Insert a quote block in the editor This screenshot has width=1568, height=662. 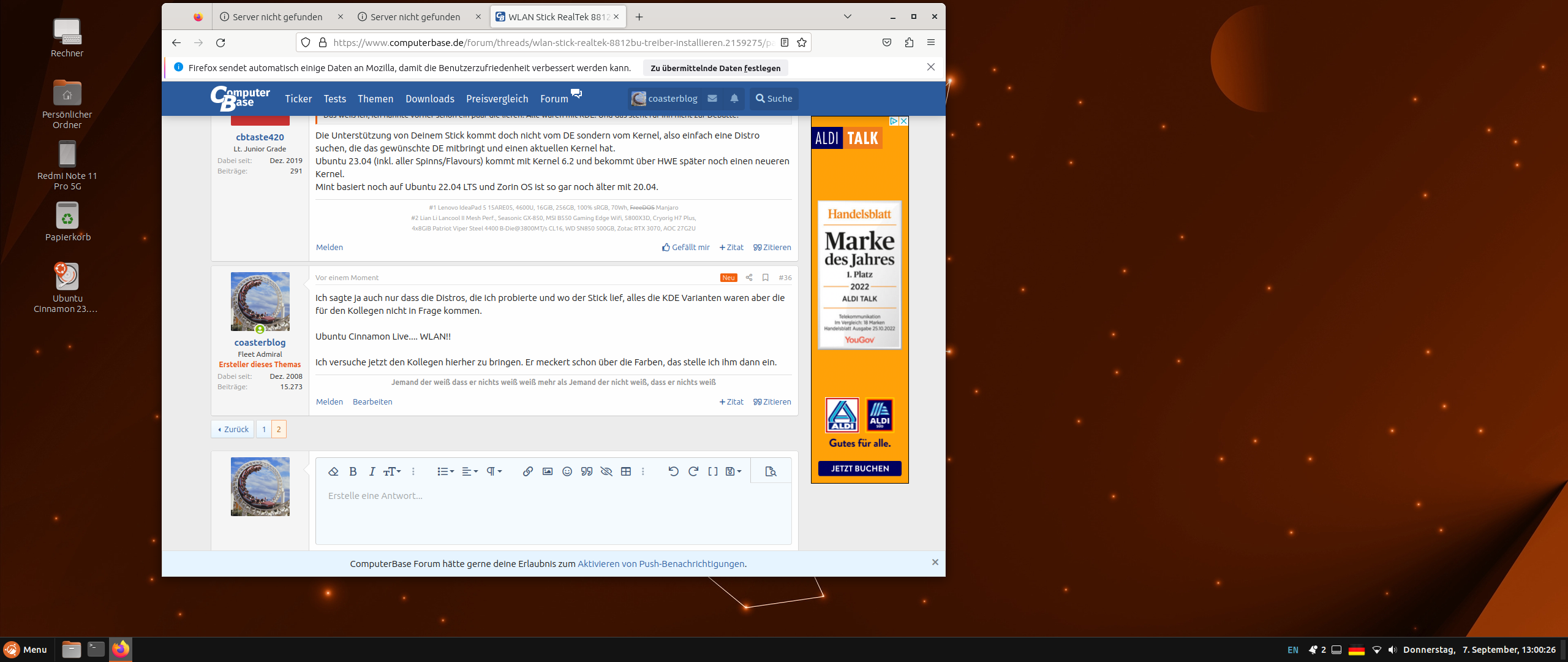pos(586,471)
